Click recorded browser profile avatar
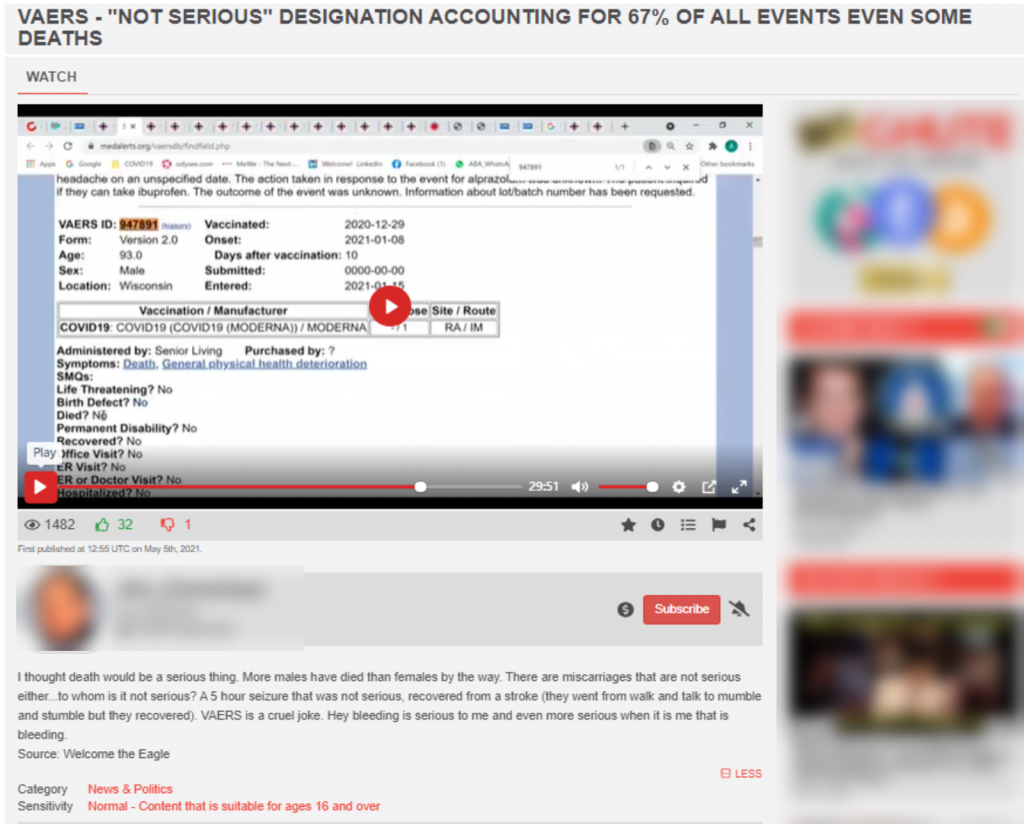The height and width of the screenshot is (824, 1024). point(731,146)
